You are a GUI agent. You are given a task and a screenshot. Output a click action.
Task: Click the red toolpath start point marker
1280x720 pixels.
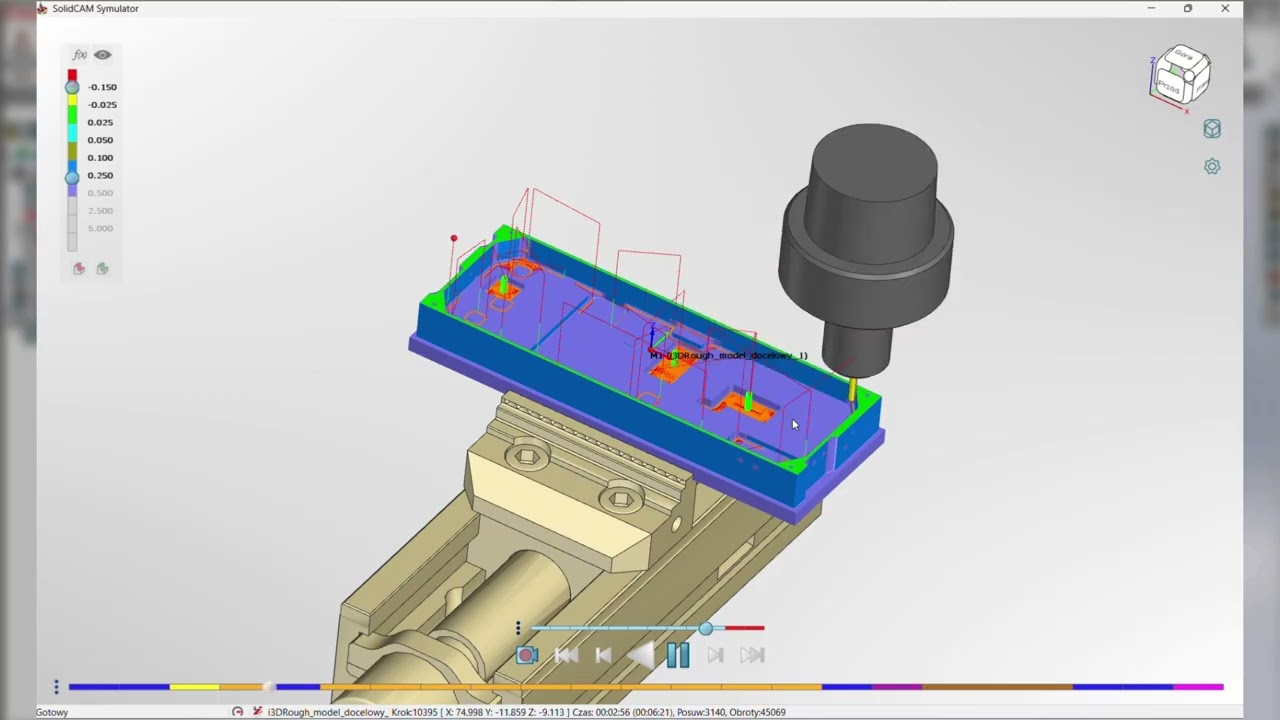click(453, 238)
